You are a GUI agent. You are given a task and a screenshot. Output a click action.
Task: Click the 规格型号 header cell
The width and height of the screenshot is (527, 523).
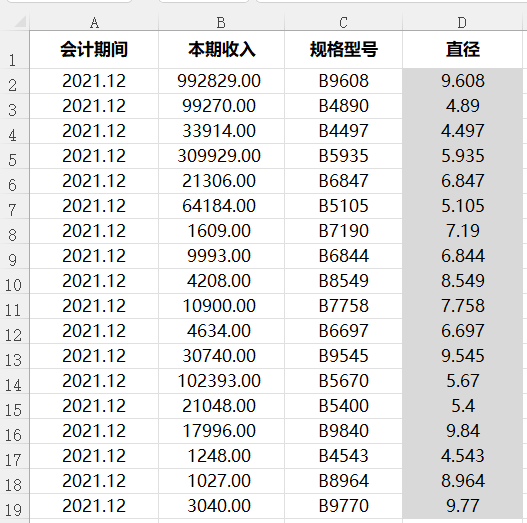pos(343,50)
